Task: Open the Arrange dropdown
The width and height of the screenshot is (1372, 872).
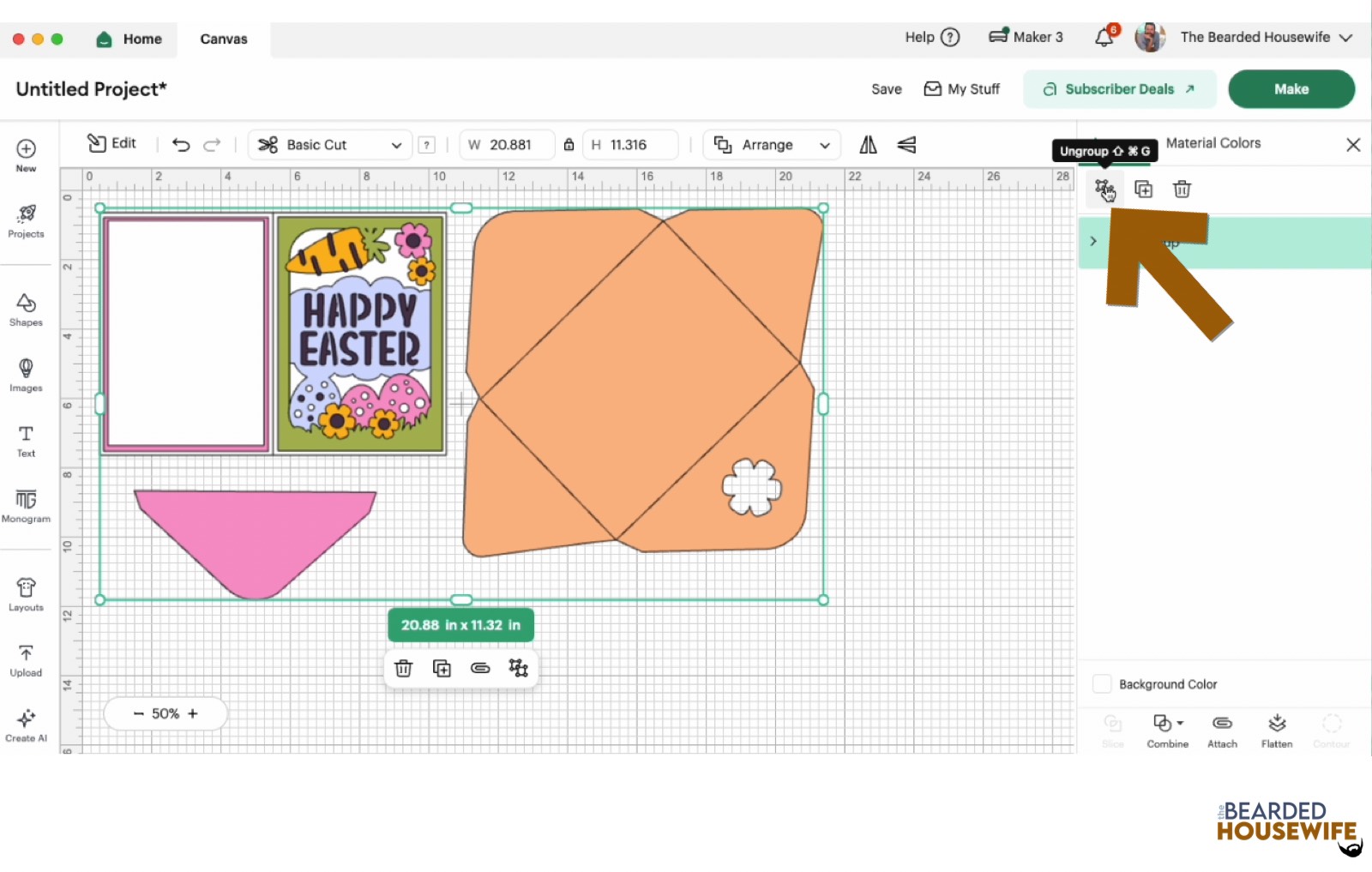Action: pos(772,145)
